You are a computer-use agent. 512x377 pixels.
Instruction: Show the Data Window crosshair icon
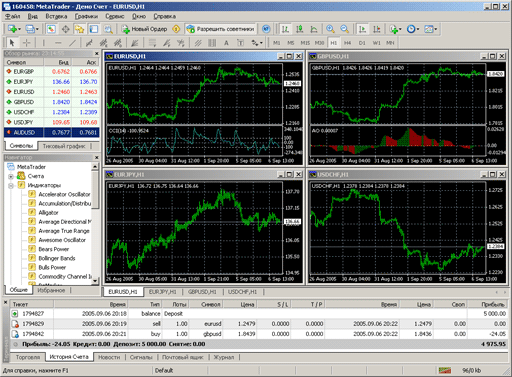(x=65, y=29)
